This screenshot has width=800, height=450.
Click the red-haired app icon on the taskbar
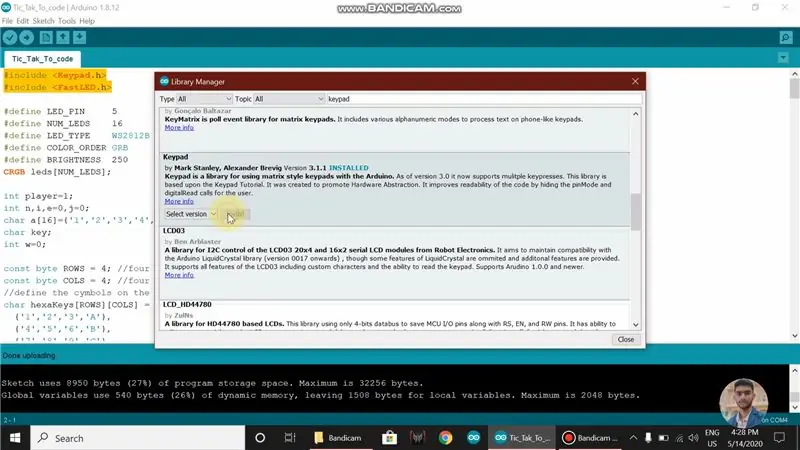[417, 438]
